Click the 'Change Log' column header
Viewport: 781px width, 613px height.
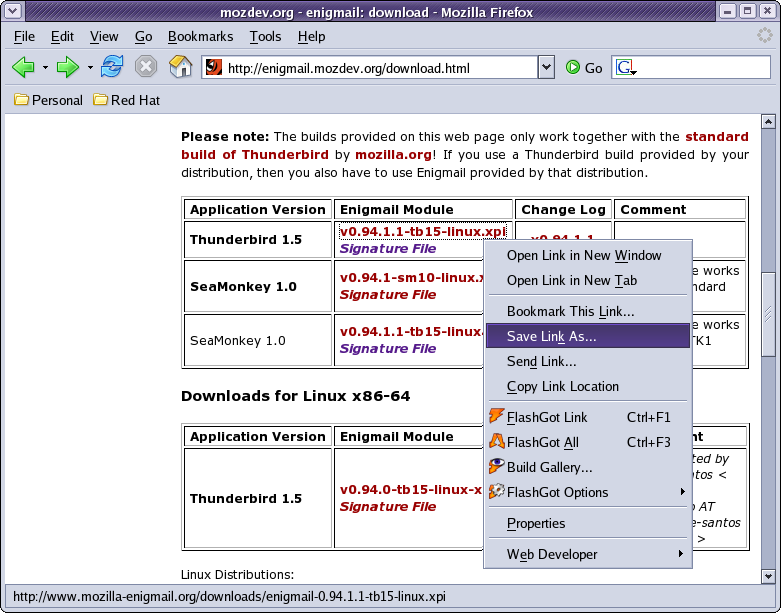coord(563,210)
